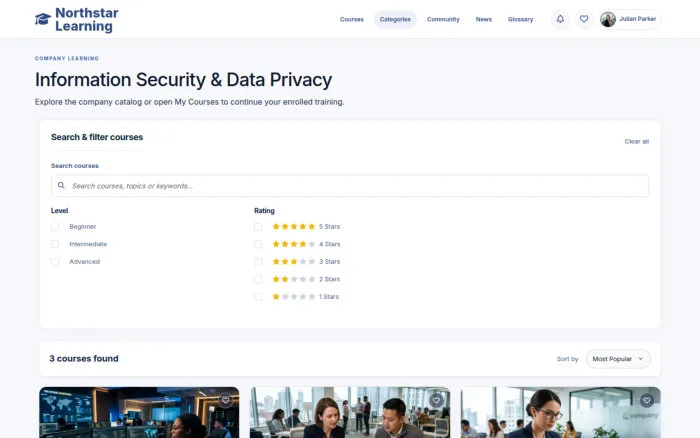Enable the 2 Stars rating filter
700x438 pixels.
coord(258,279)
